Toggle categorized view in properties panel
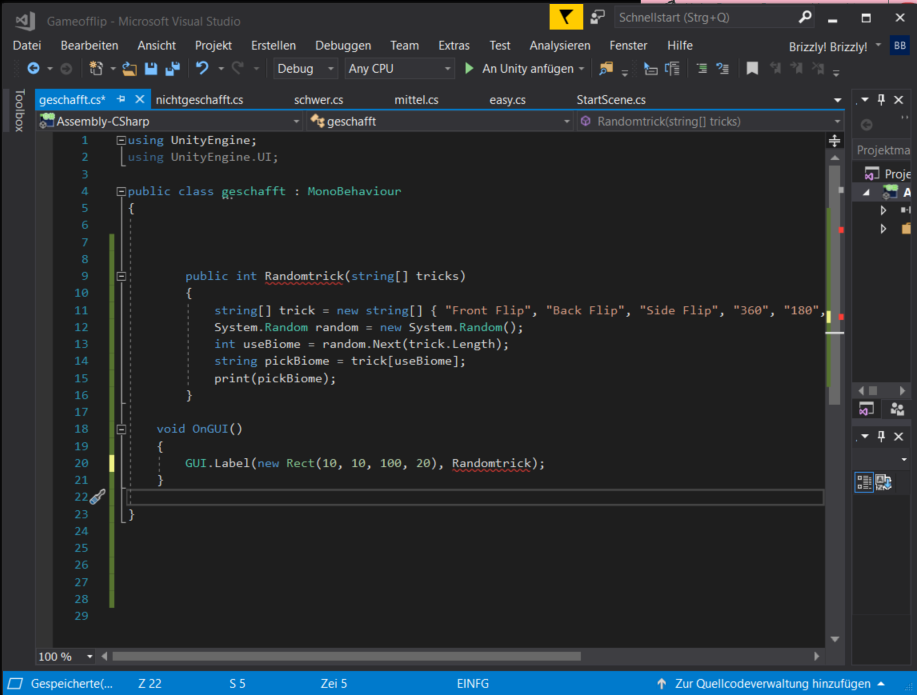917x695 pixels. click(864, 482)
